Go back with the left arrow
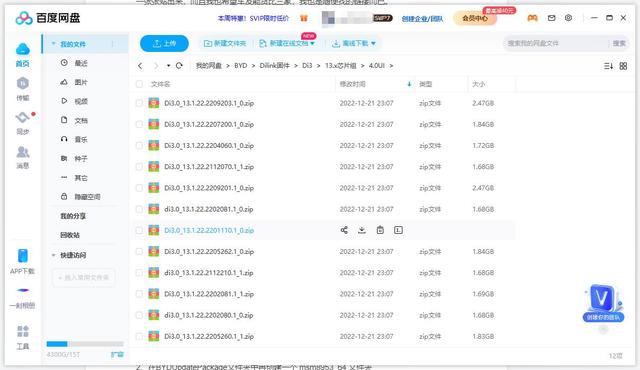The width and height of the screenshot is (640, 370). [x=140, y=66]
